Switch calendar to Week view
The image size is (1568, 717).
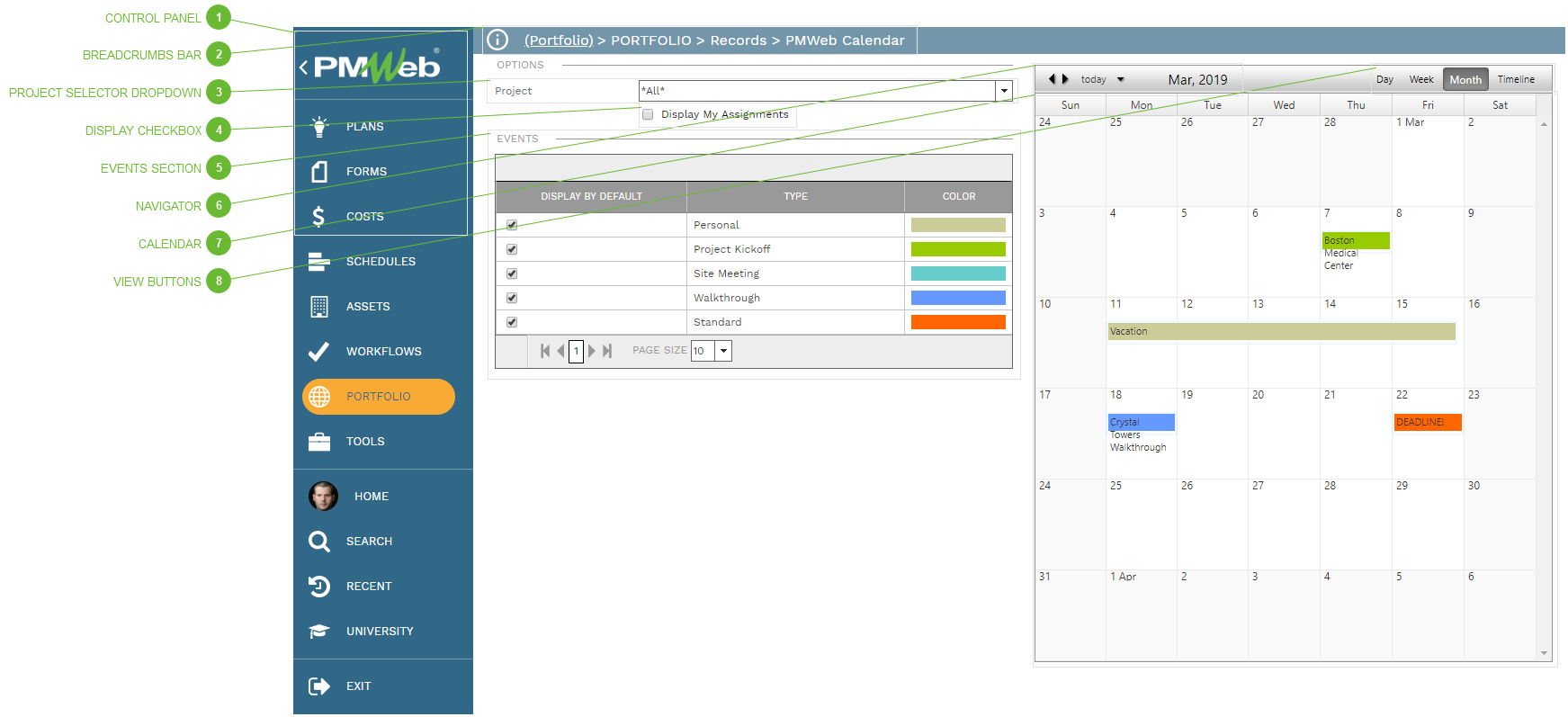(x=1421, y=79)
